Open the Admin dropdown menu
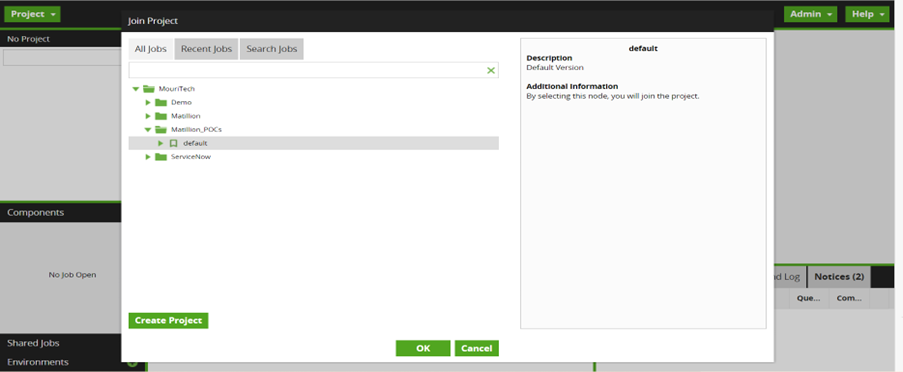This screenshot has width=903, height=372. 810,14
